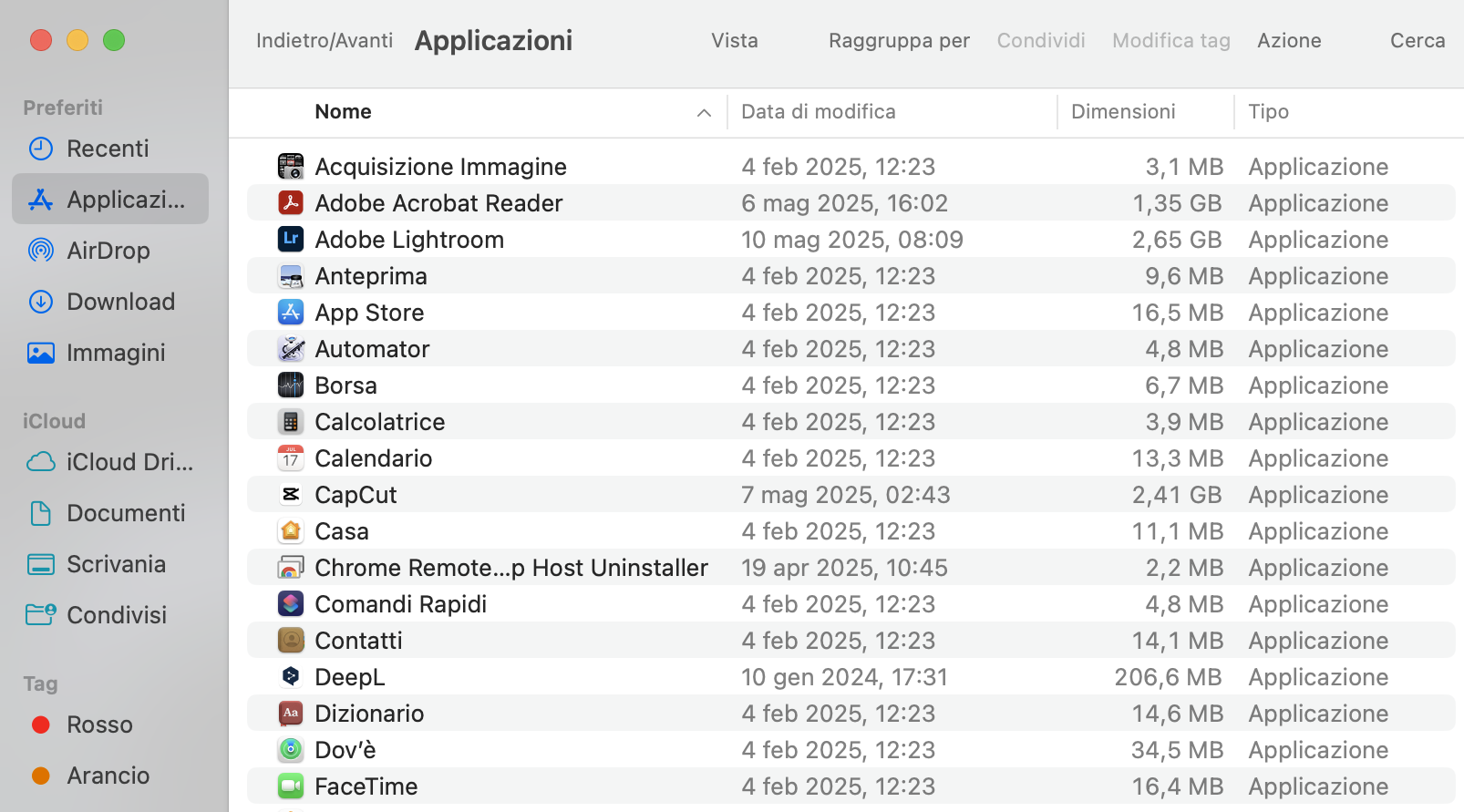
Task: Select Modifica tag in the toolbar
Action: 1170,40
